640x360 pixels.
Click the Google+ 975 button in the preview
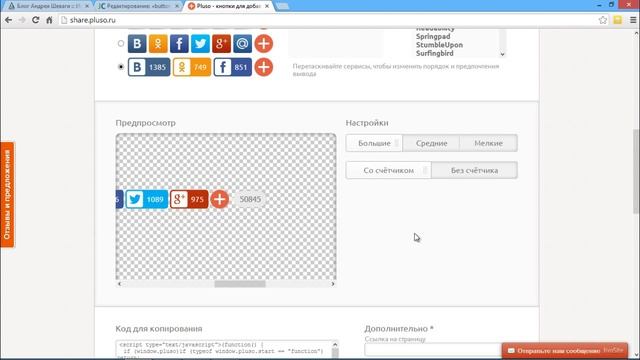point(189,199)
